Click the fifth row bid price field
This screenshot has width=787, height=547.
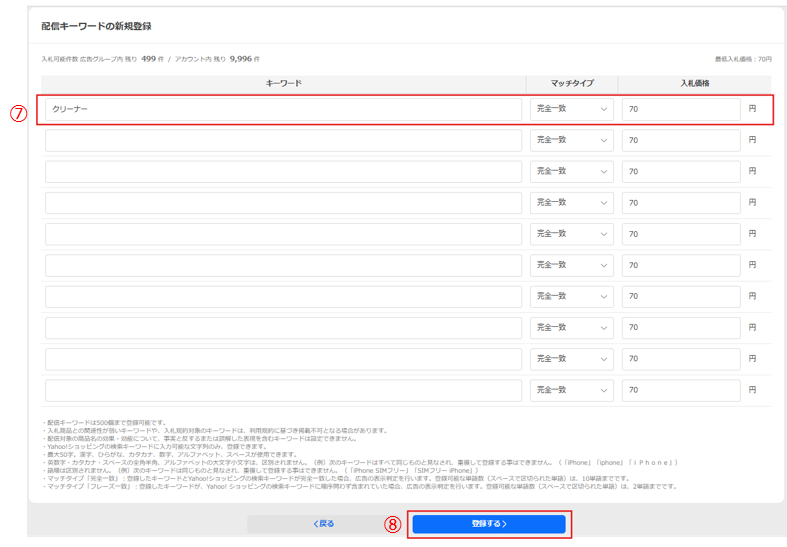coord(681,234)
